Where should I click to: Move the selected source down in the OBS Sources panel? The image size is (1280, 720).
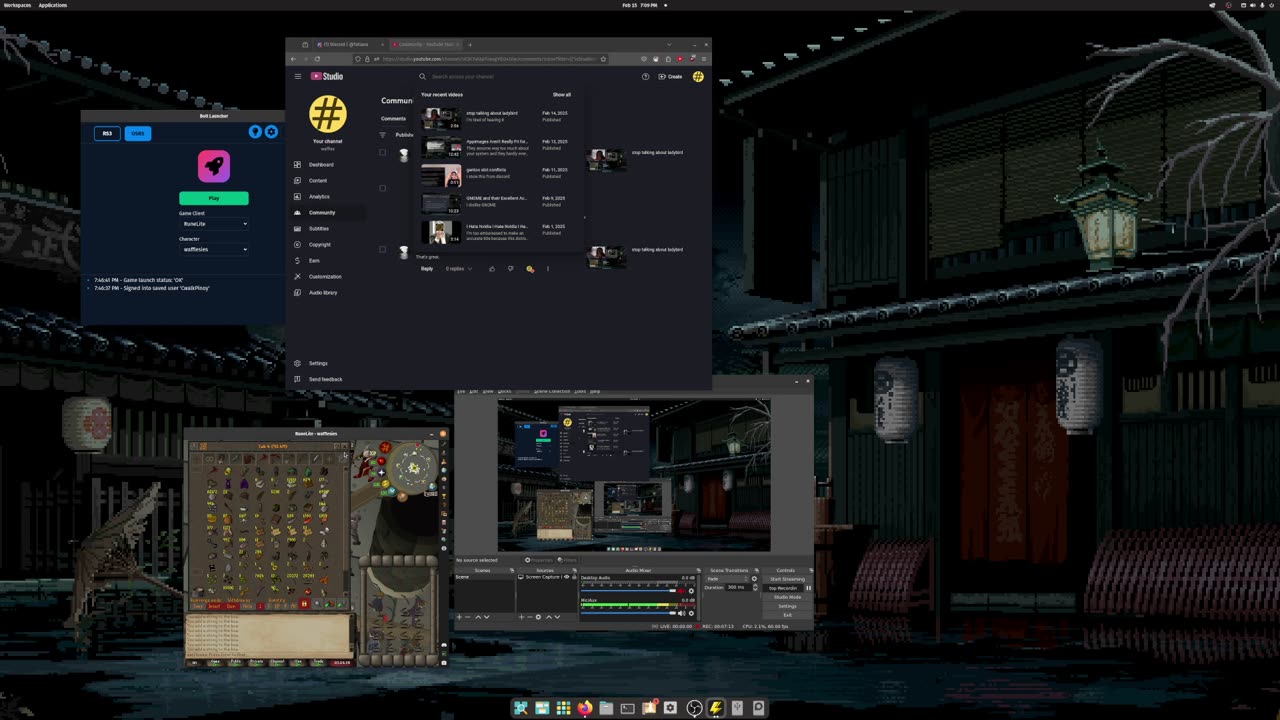click(x=557, y=617)
